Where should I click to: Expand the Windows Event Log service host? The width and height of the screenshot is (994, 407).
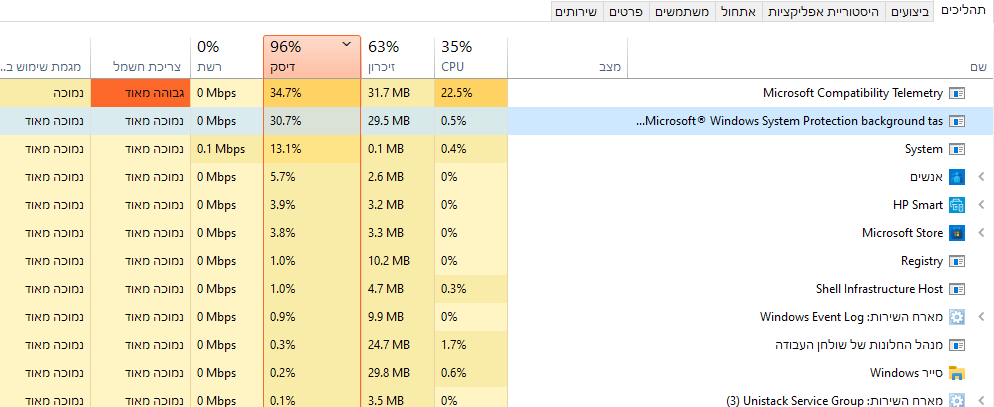tap(981, 317)
